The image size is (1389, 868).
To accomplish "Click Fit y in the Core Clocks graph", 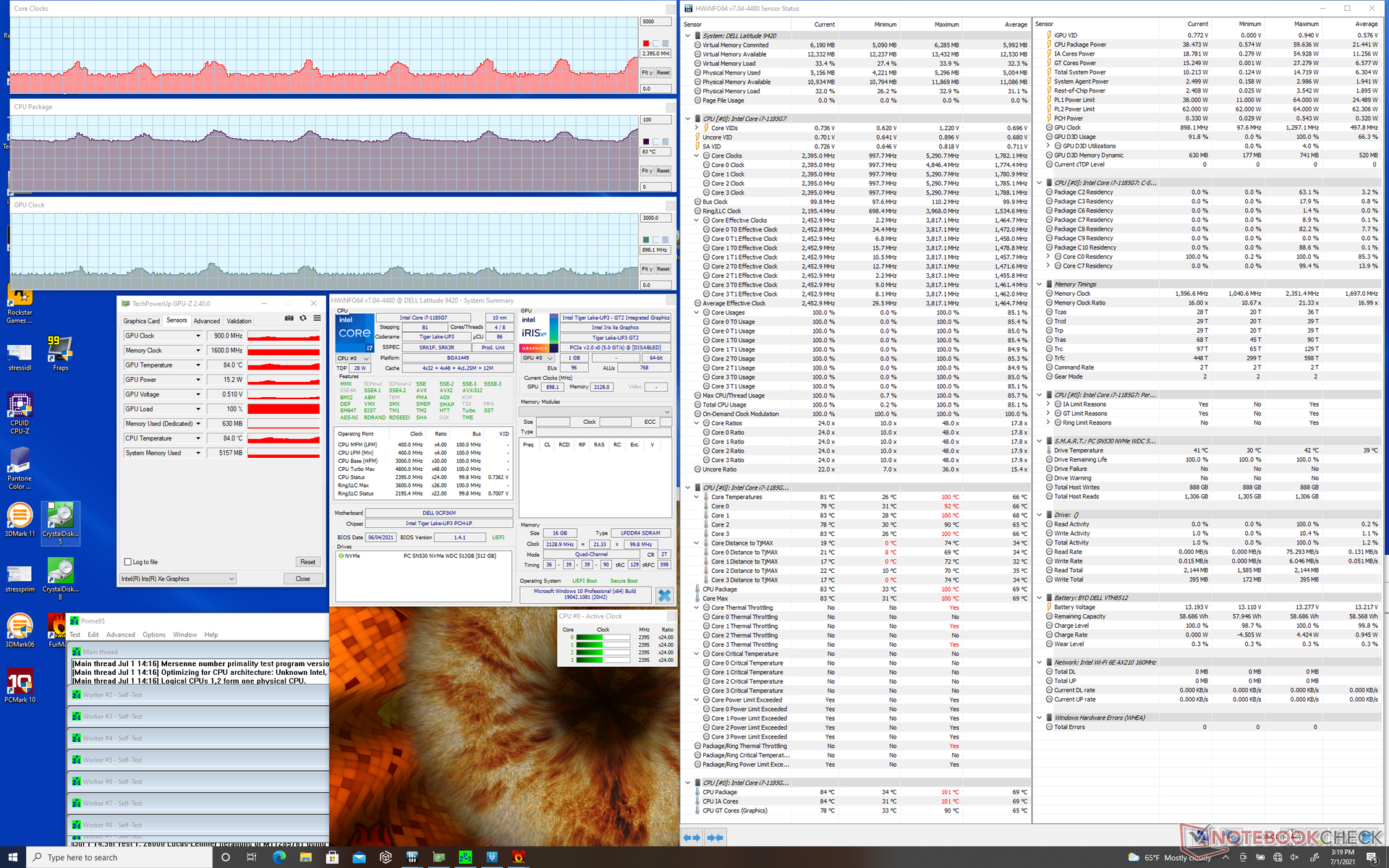I will coord(647,72).
